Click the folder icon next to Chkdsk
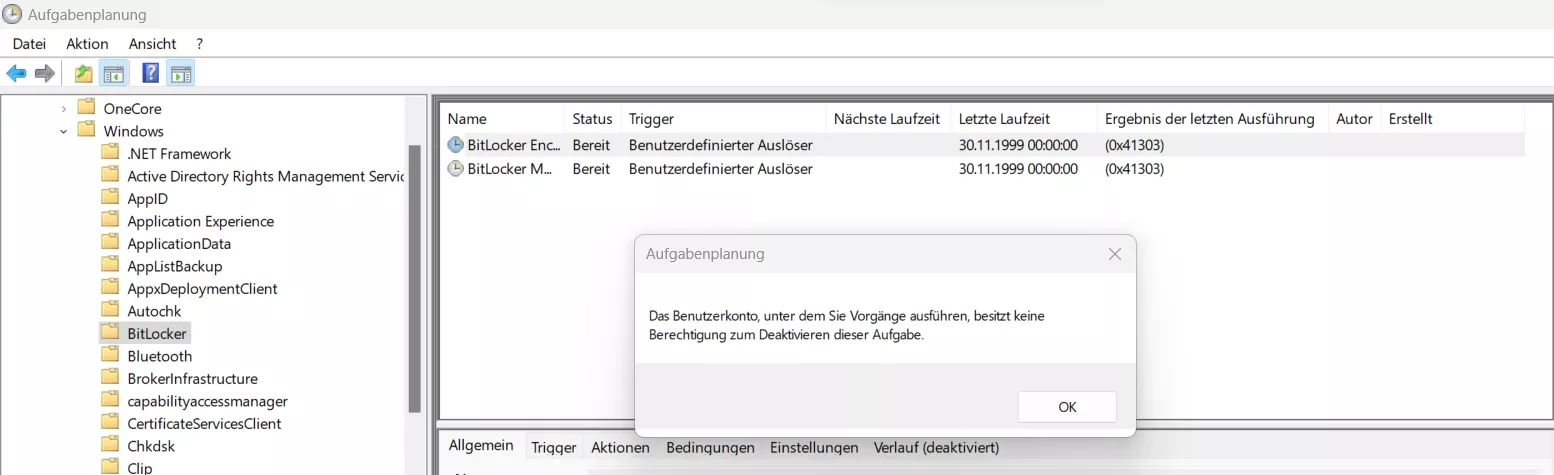The width and height of the screenshot is (1554, 475). 110,446
